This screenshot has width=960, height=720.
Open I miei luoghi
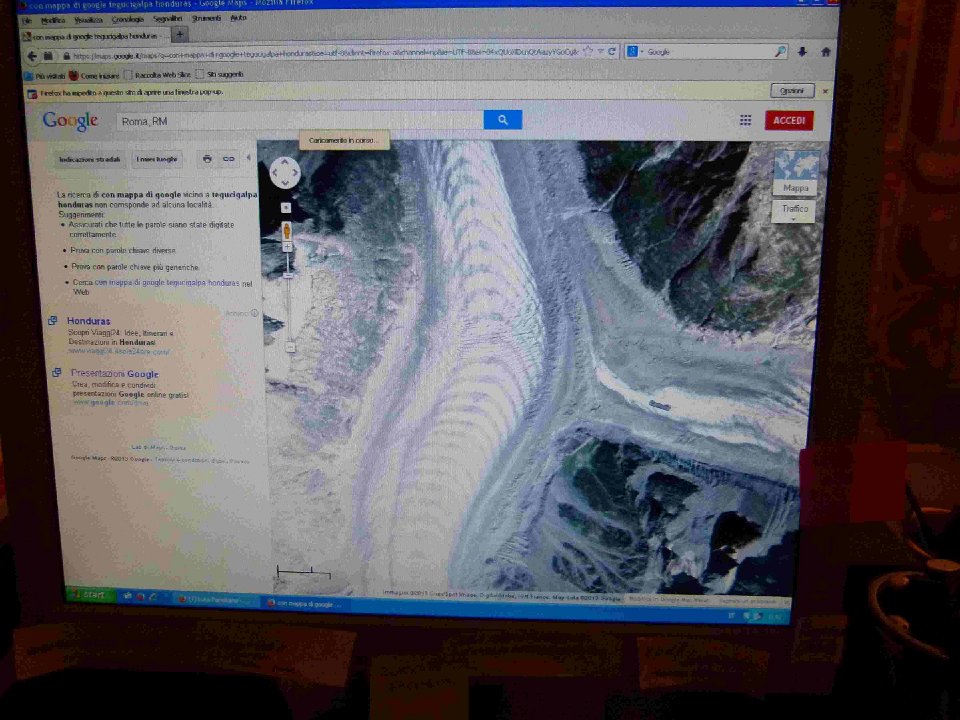click(157, 159)
